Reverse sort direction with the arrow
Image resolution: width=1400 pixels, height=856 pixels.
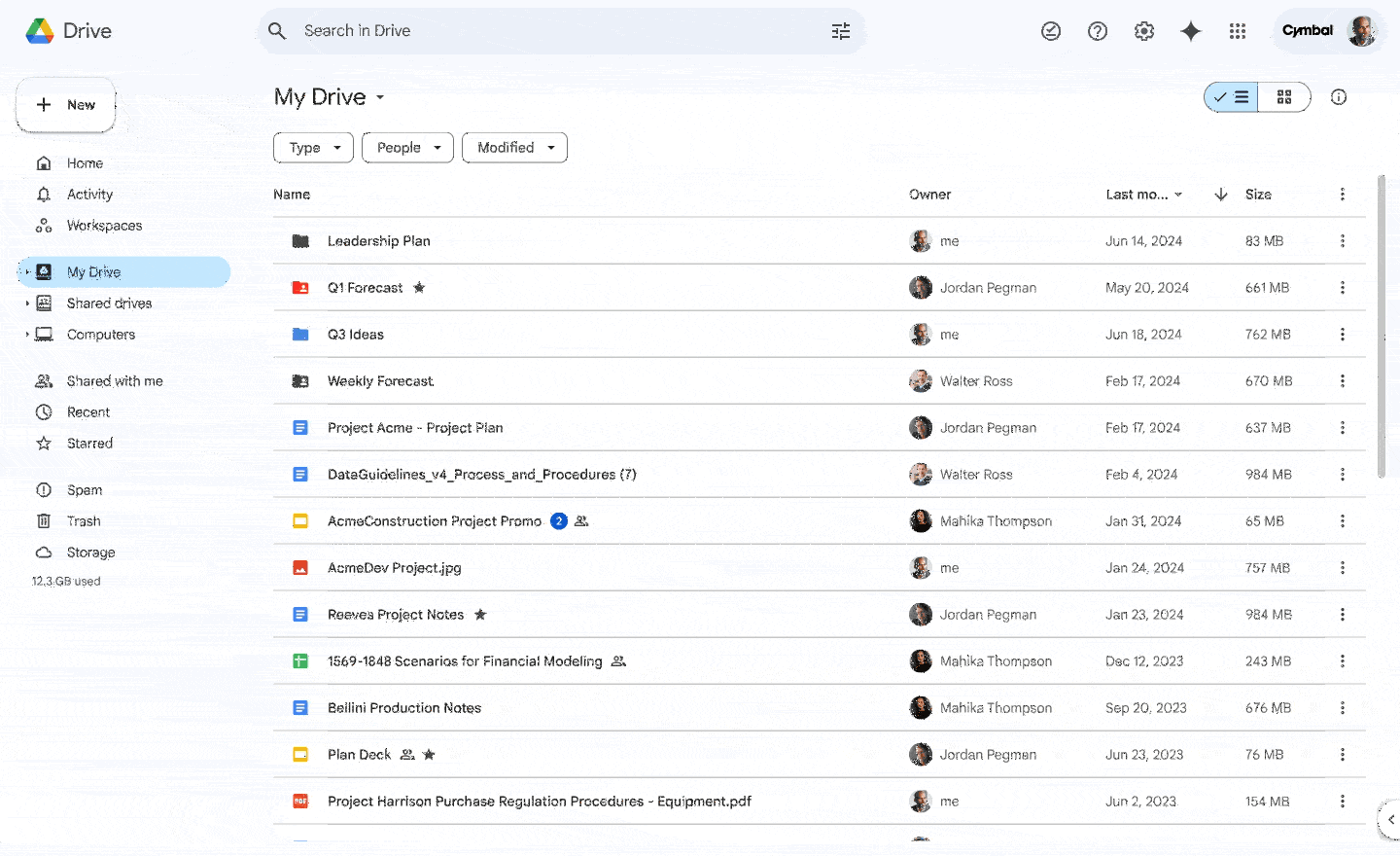coord(1221,195)
